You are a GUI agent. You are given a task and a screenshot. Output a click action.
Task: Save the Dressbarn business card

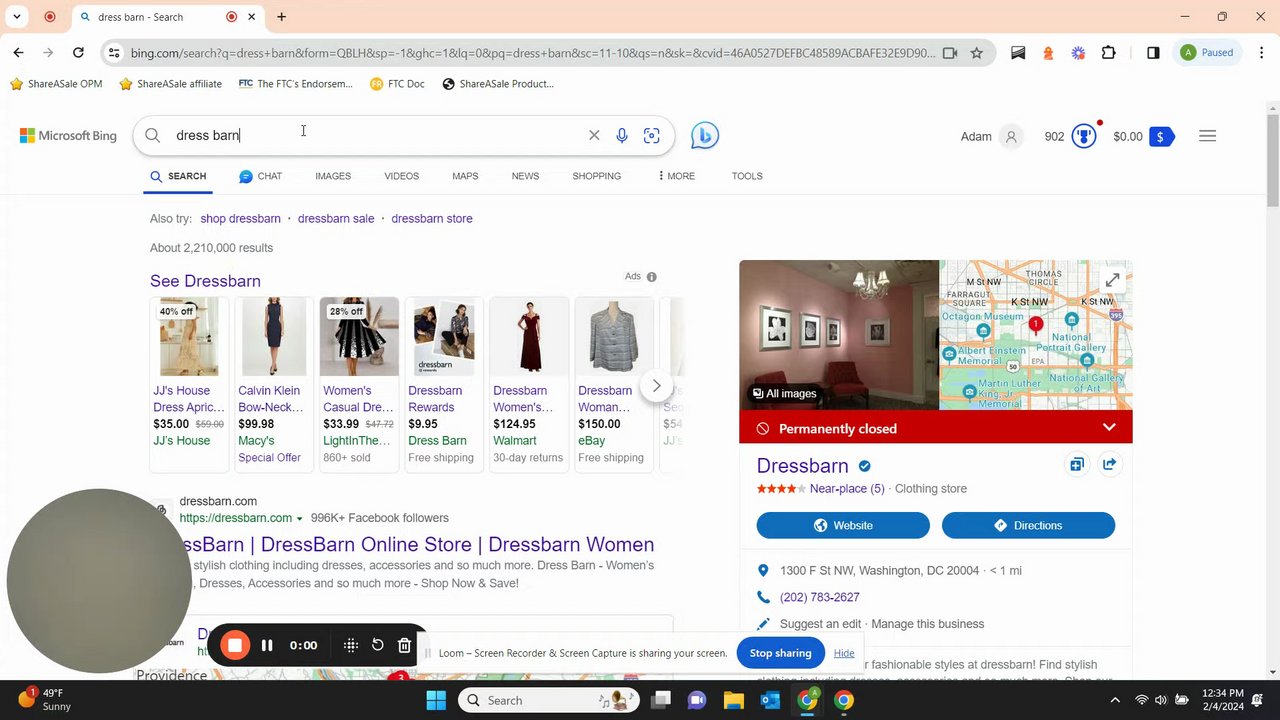coord(1076,464)
